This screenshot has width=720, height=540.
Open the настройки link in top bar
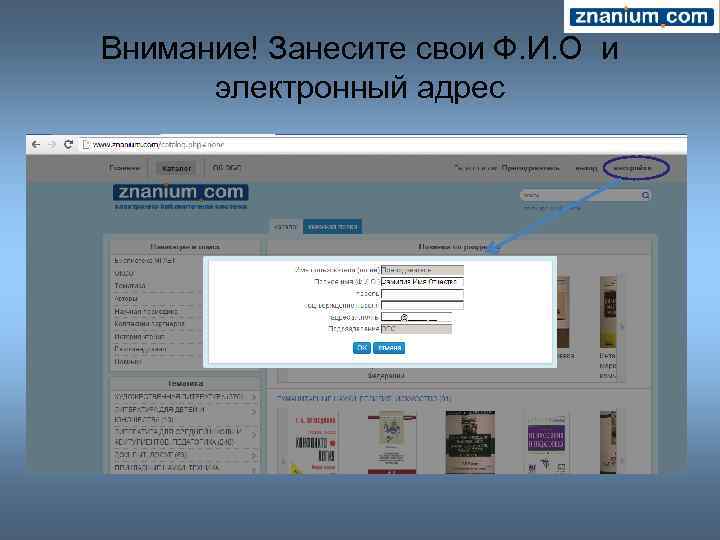click(x=632, y=168)
